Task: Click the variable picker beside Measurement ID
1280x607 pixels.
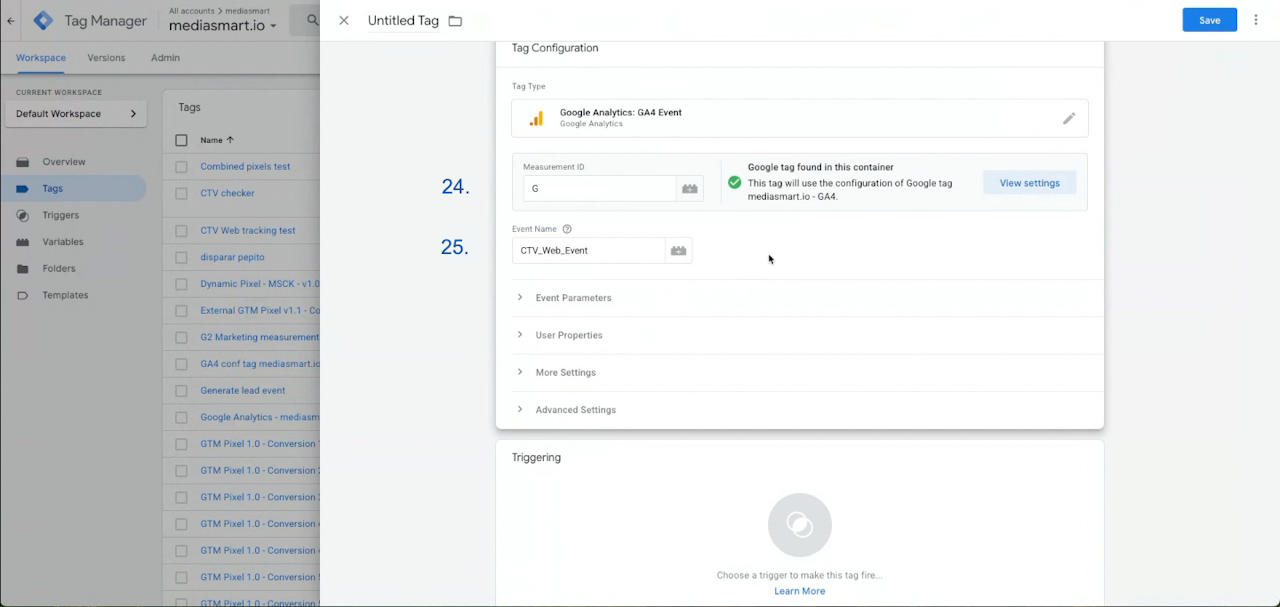Action: (x=689, y=189)
